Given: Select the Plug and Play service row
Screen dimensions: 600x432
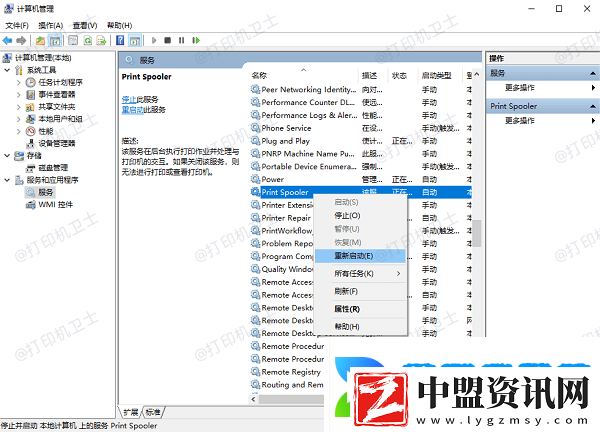Looking at the screenshot, I should [x=361, y=141].
